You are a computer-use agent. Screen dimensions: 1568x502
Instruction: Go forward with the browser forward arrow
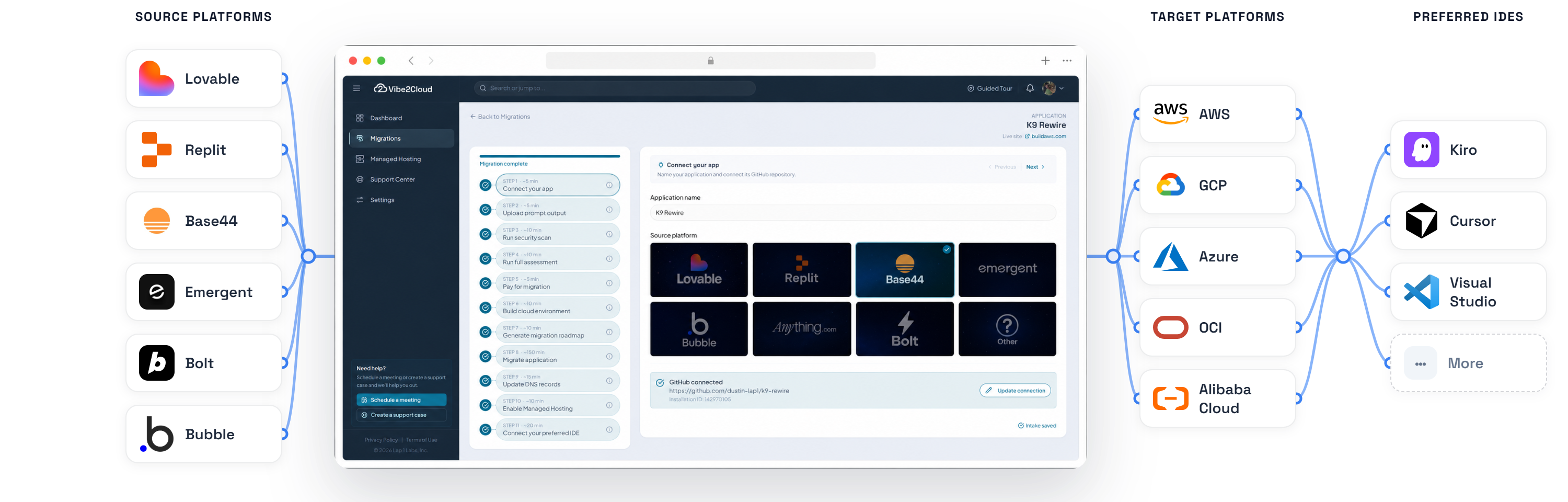(431, 61)
